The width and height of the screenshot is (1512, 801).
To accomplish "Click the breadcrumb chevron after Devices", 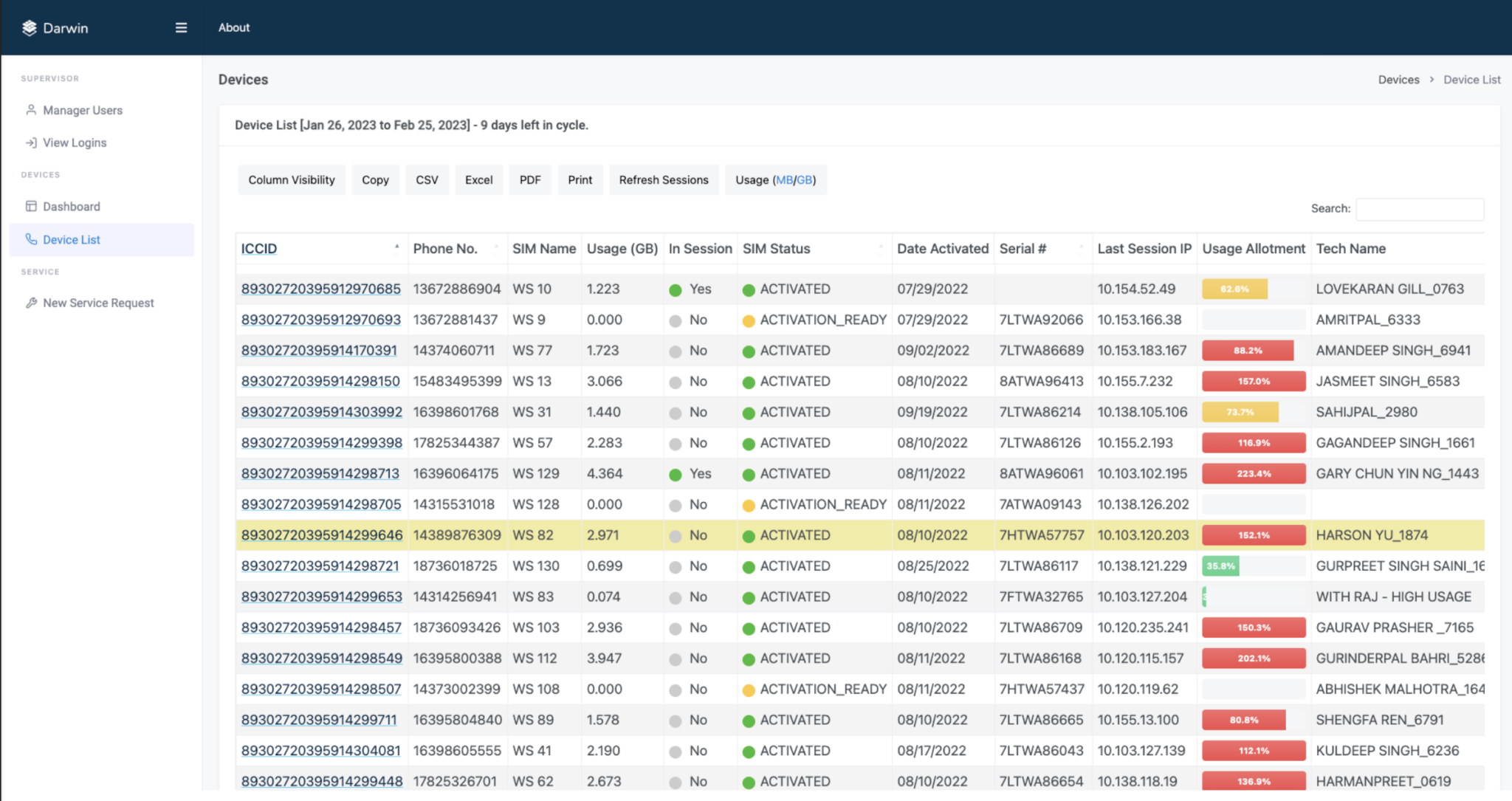I will point(1432,80).
